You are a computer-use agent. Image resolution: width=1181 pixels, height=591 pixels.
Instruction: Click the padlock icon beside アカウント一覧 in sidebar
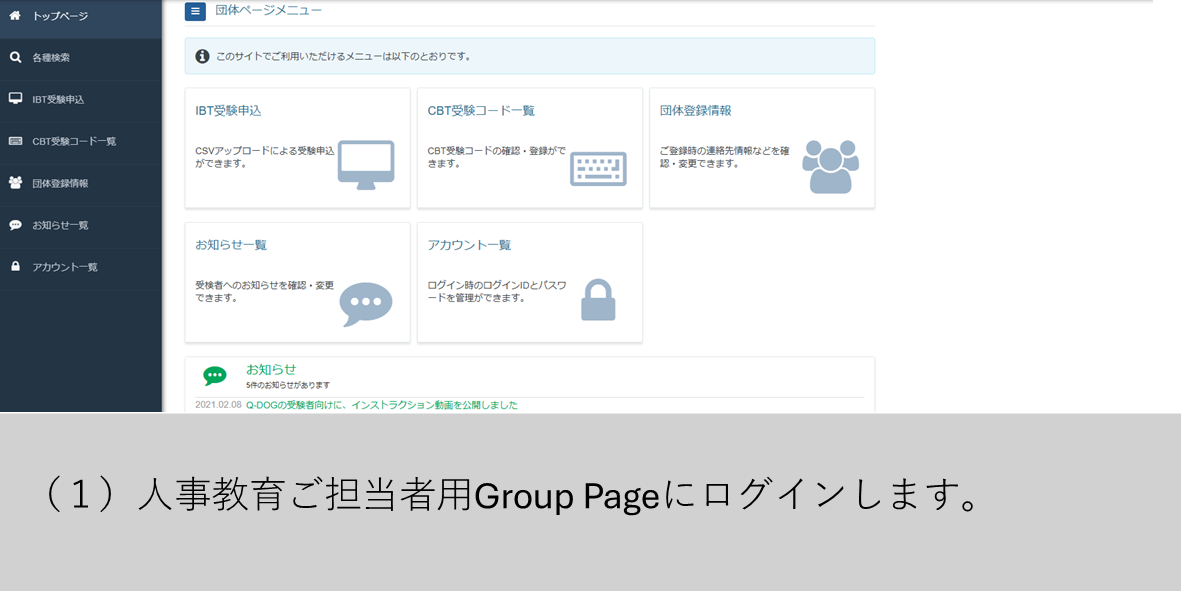[15, 267]
